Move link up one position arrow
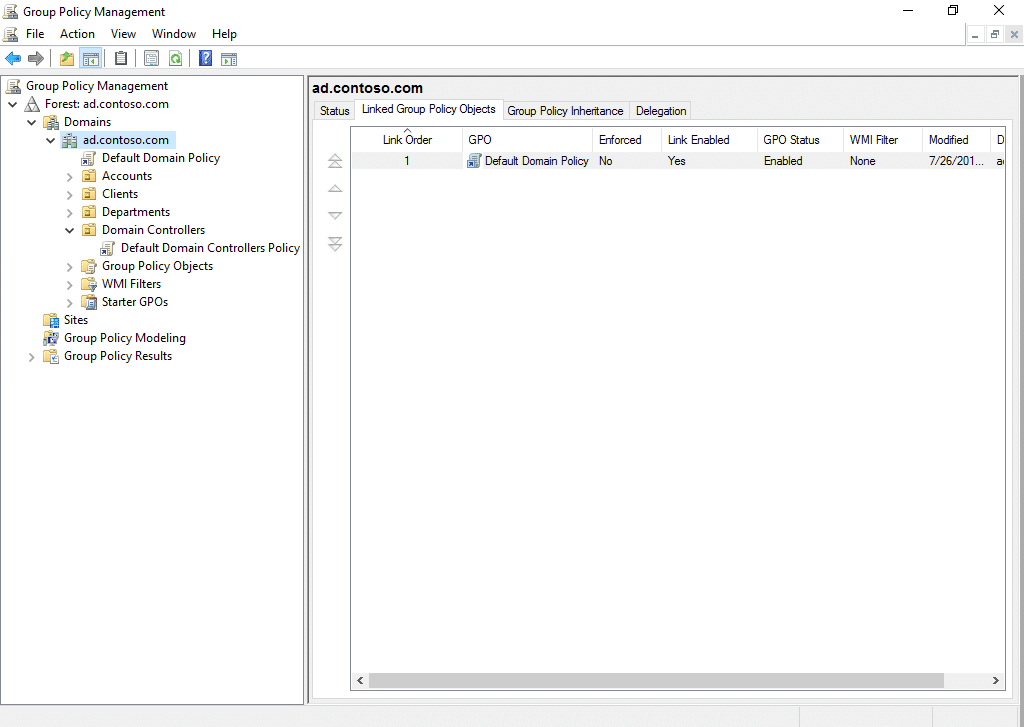The width and height of the screenshot is (1024, 727). click(335, 189)
